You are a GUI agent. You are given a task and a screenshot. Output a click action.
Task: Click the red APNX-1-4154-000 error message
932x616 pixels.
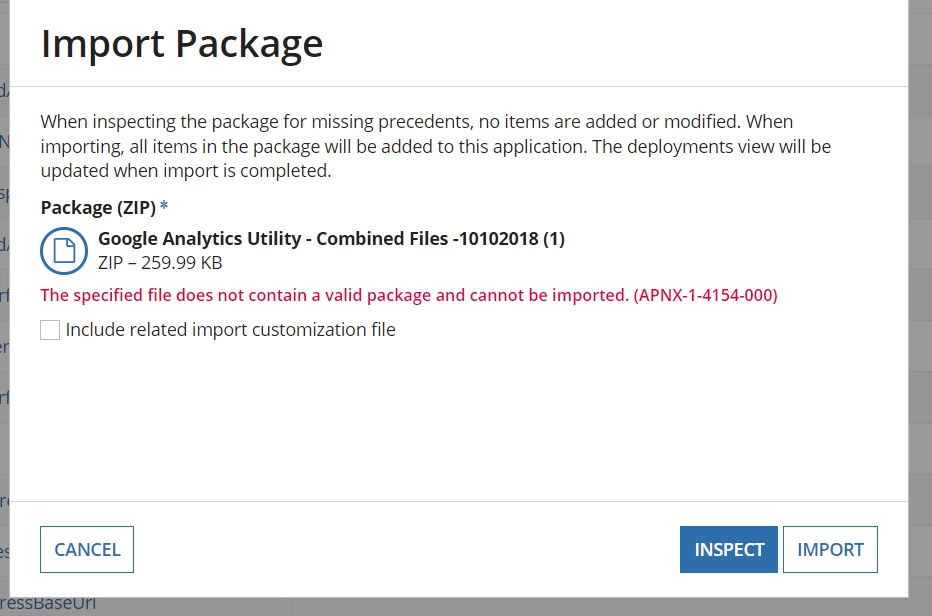coord(409,295)
